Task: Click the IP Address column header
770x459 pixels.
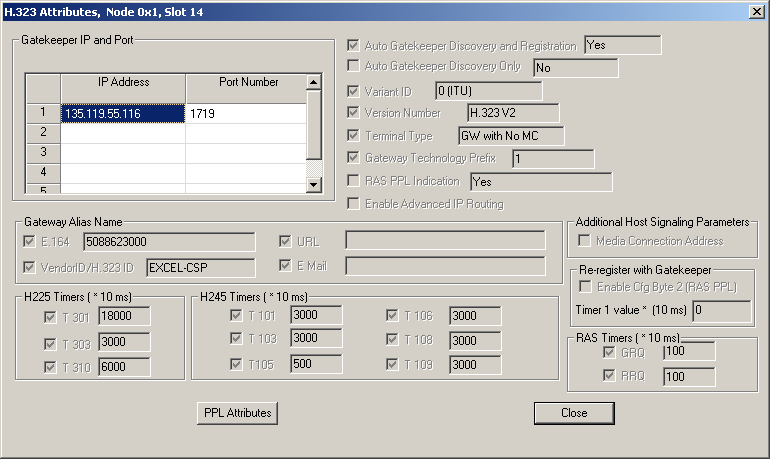Action: click(123, 83)
